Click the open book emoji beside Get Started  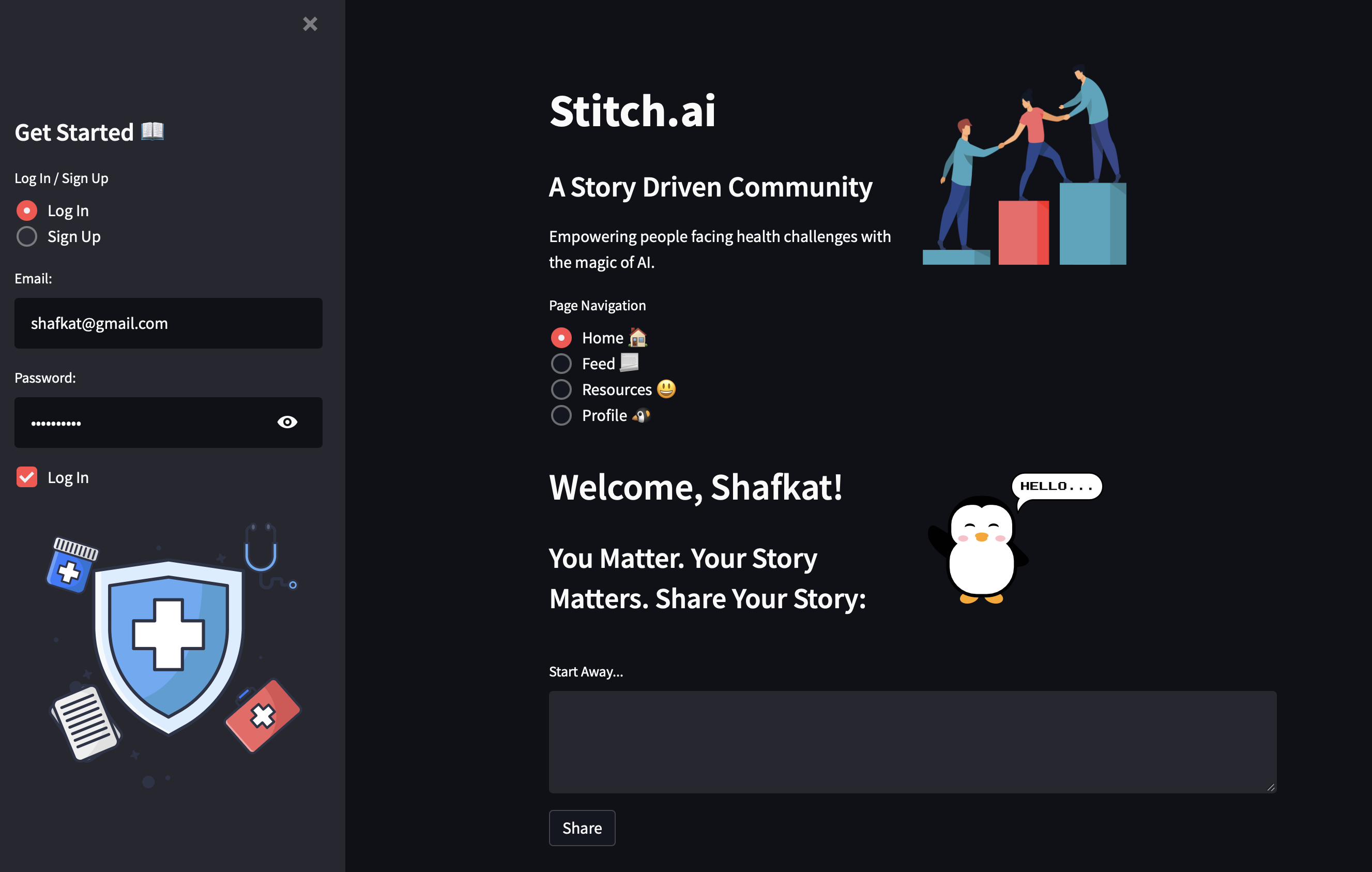152,131
